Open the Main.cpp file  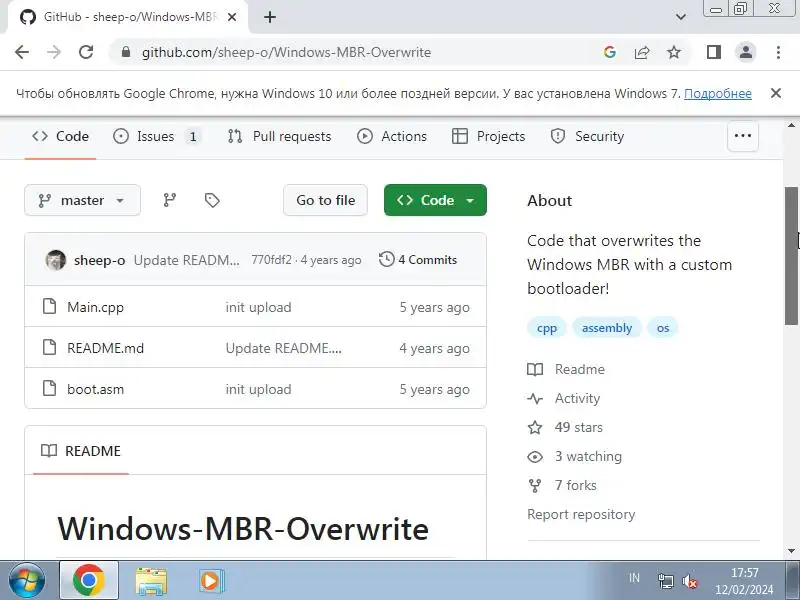[x=95, y=307]
